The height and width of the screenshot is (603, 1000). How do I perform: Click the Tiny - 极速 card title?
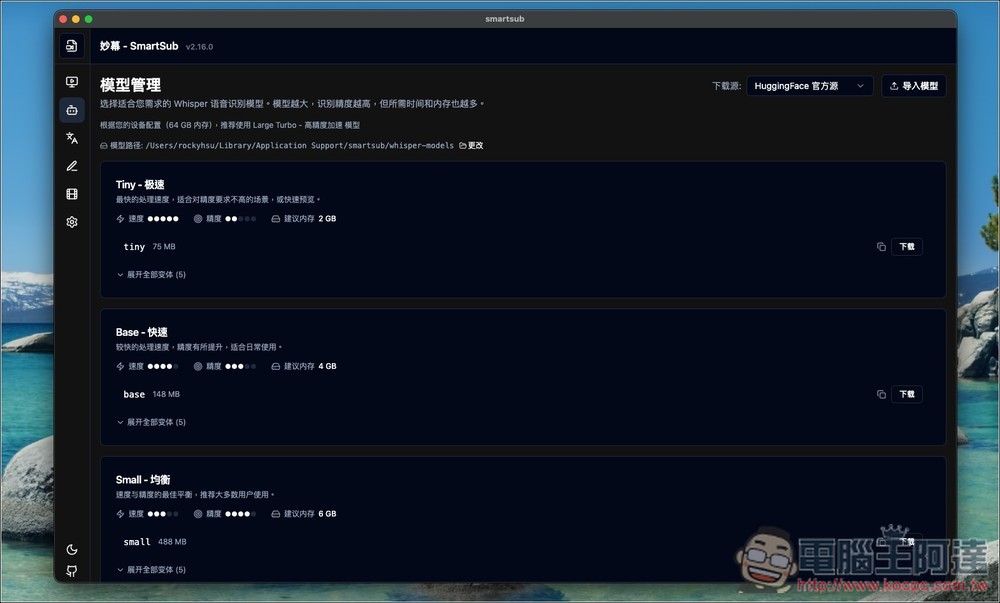pos(140,185)
